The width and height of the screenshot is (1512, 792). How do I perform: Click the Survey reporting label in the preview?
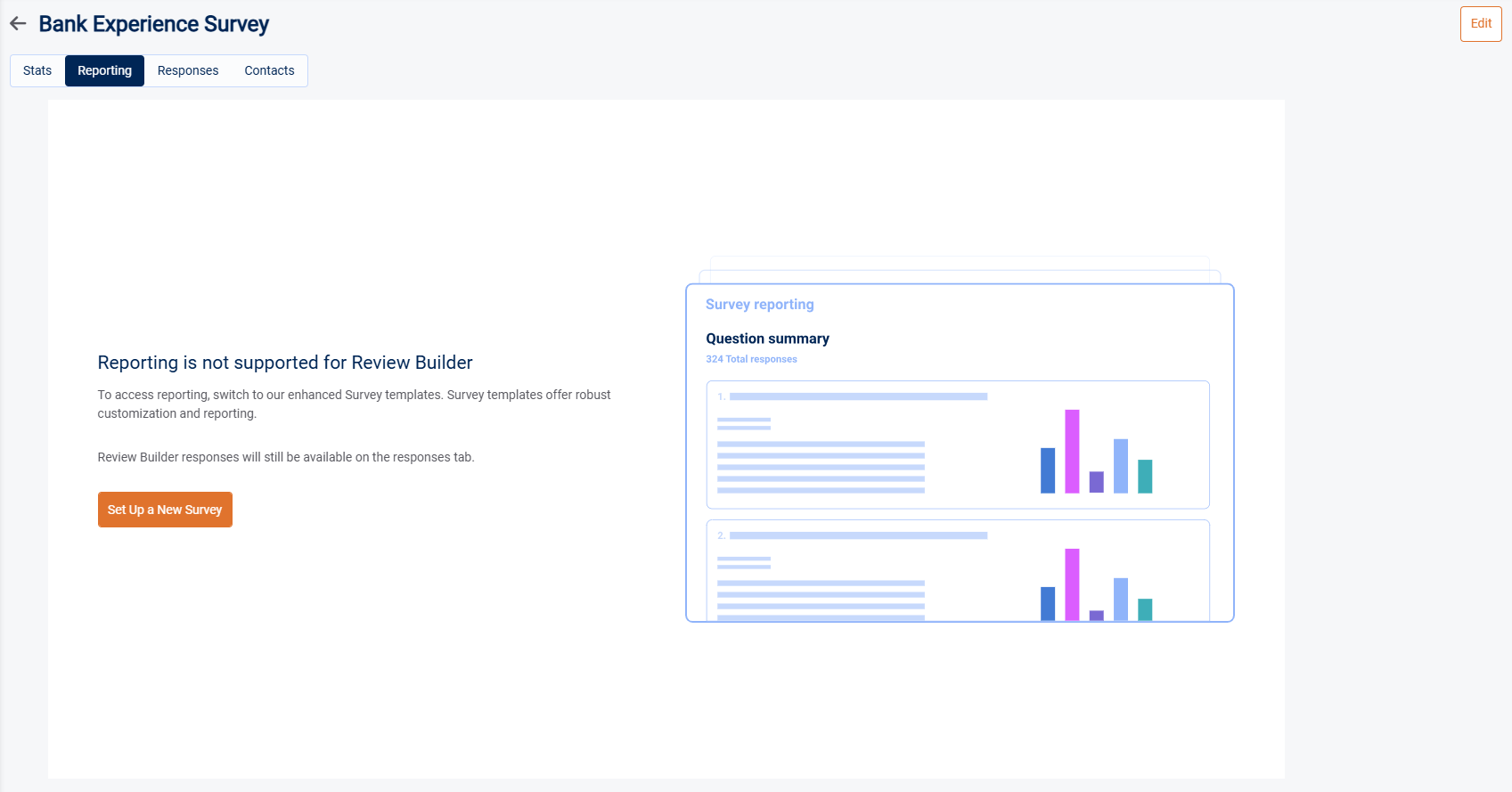point(759,305)
